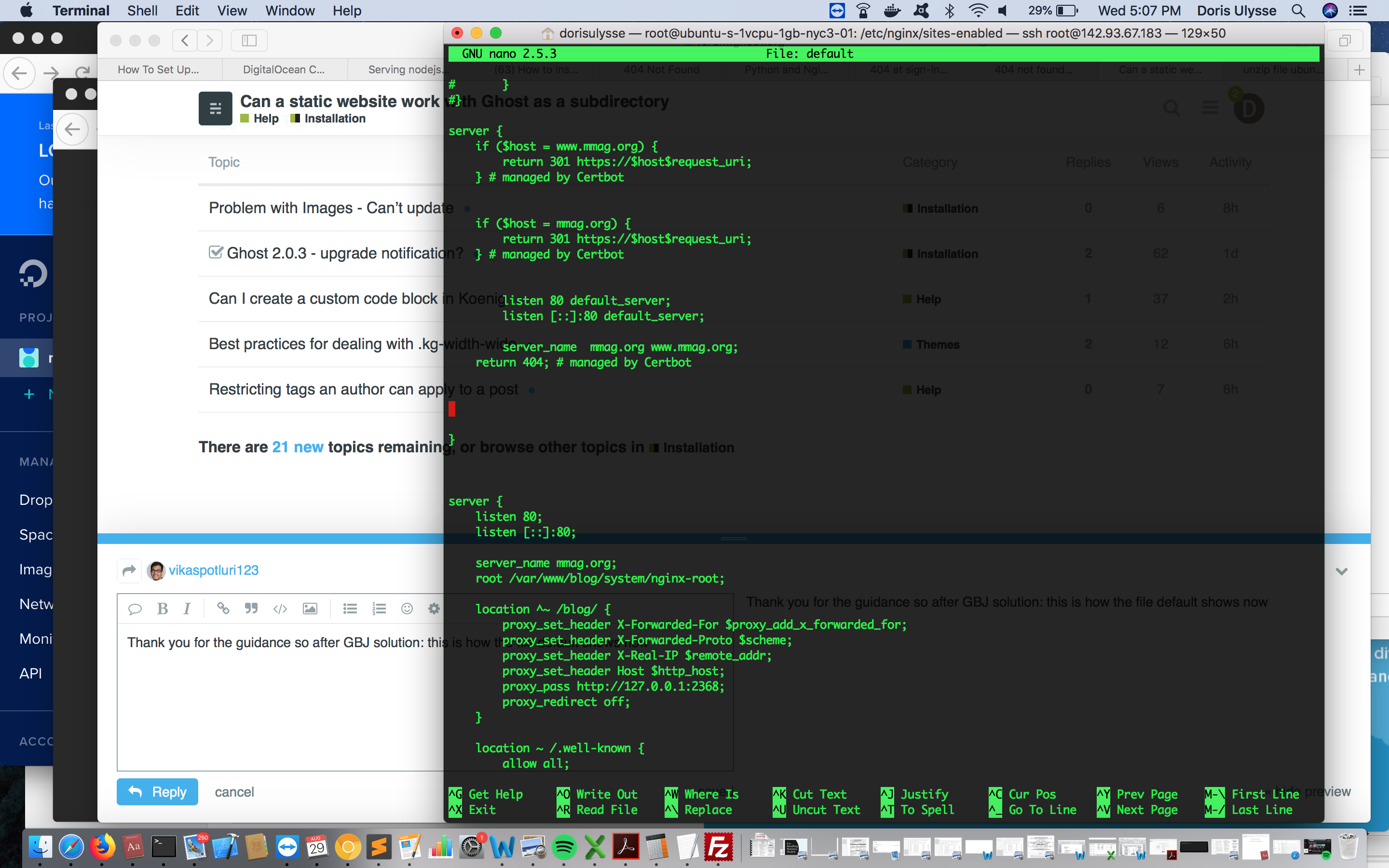
Task: Click the reply-to arrow icon beside vikaspotluri123
Action: tap(129, 570)
